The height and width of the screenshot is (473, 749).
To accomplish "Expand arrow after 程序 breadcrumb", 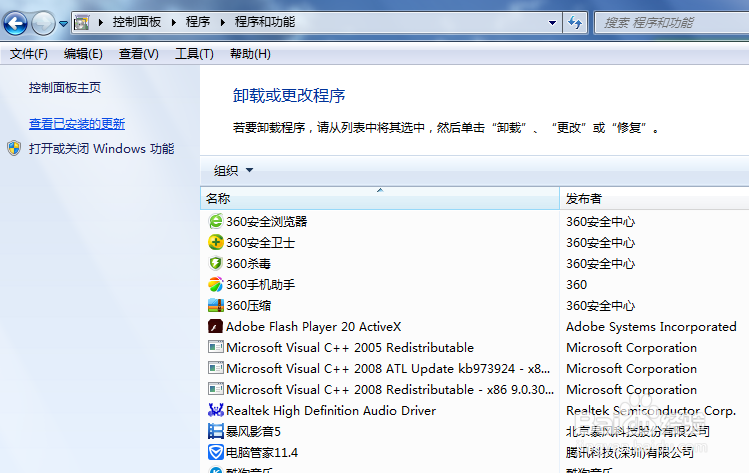I will [x=223, y=22].
